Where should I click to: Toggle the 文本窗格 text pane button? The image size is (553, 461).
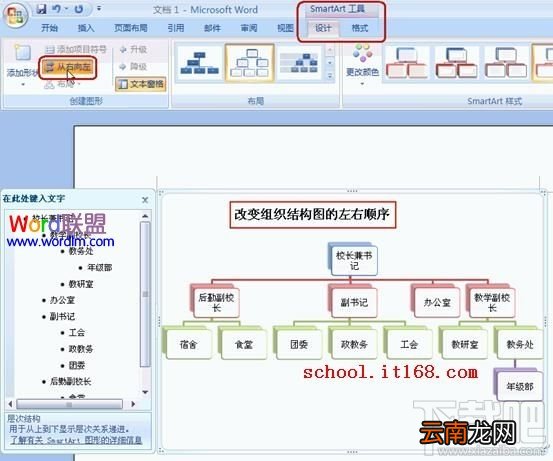pos(140,84)
